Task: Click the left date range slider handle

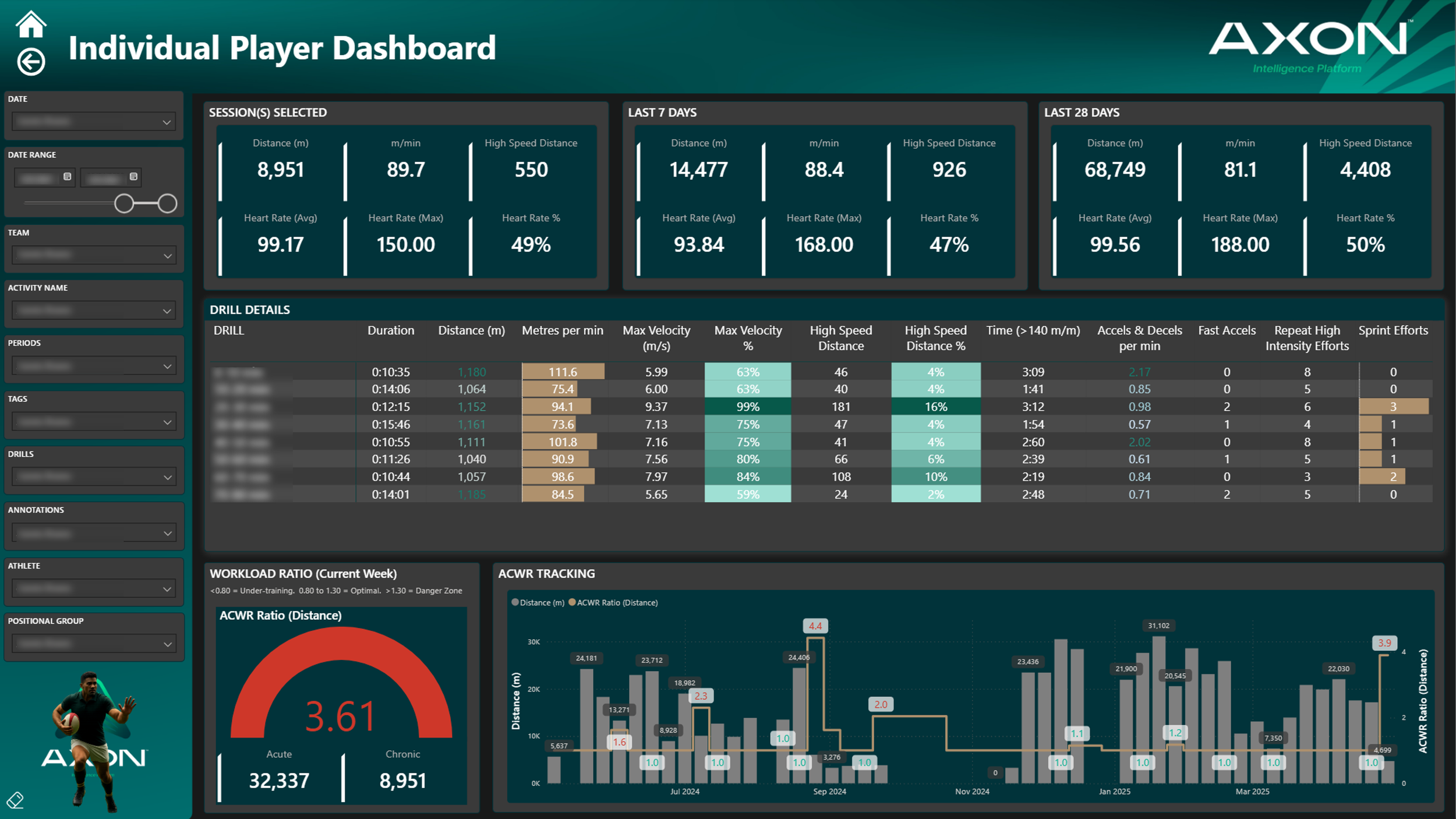Action: coord(124,203)
